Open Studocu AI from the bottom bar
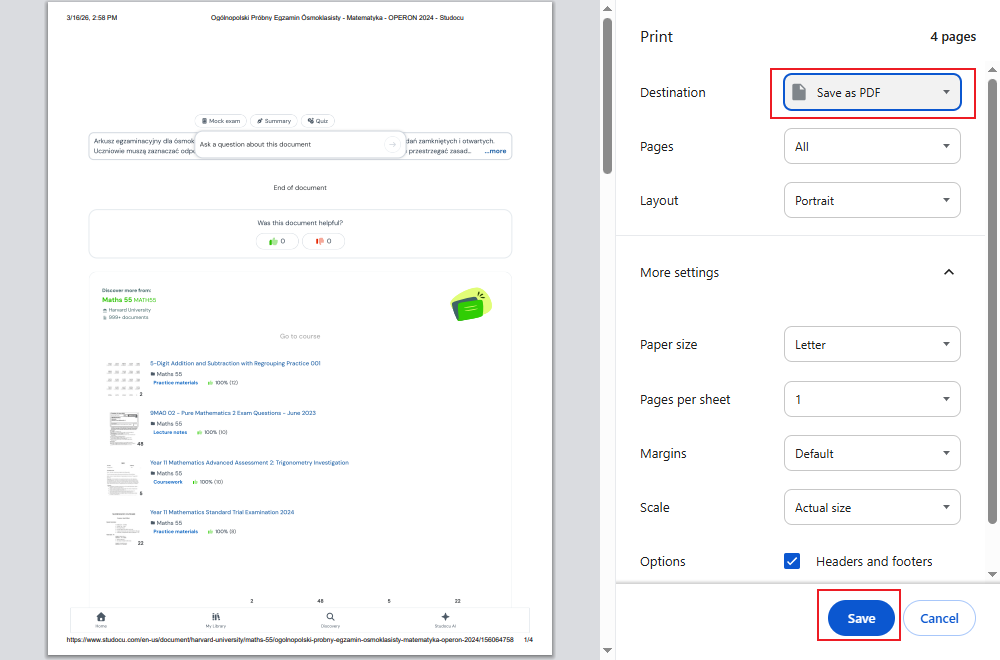Viewport: 1000px width, 660px height. click(x=444, y=617)
